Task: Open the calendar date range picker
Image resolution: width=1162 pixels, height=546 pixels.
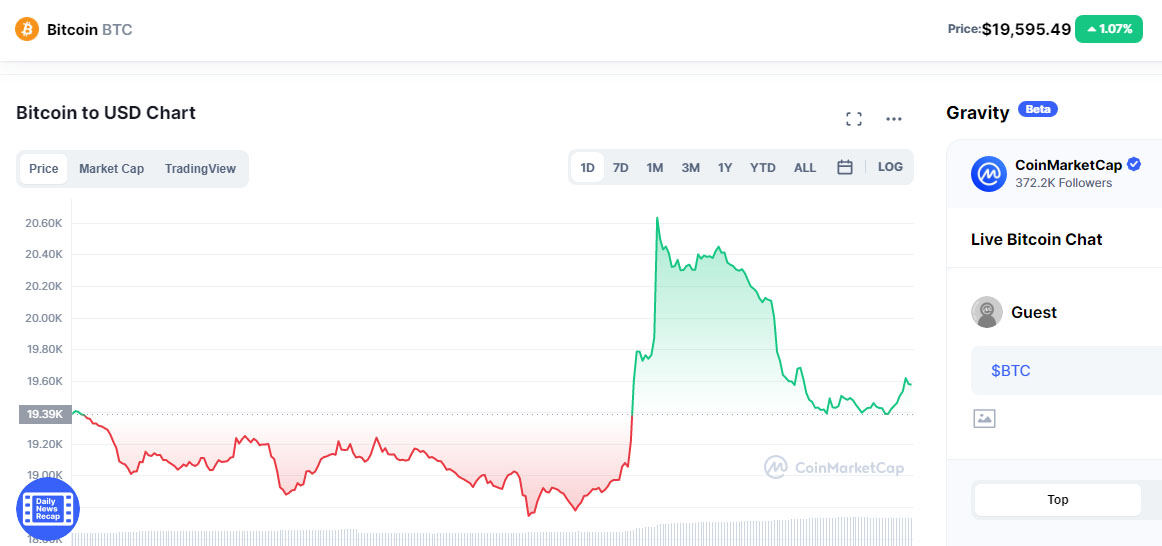Action: tap(845, 168)
